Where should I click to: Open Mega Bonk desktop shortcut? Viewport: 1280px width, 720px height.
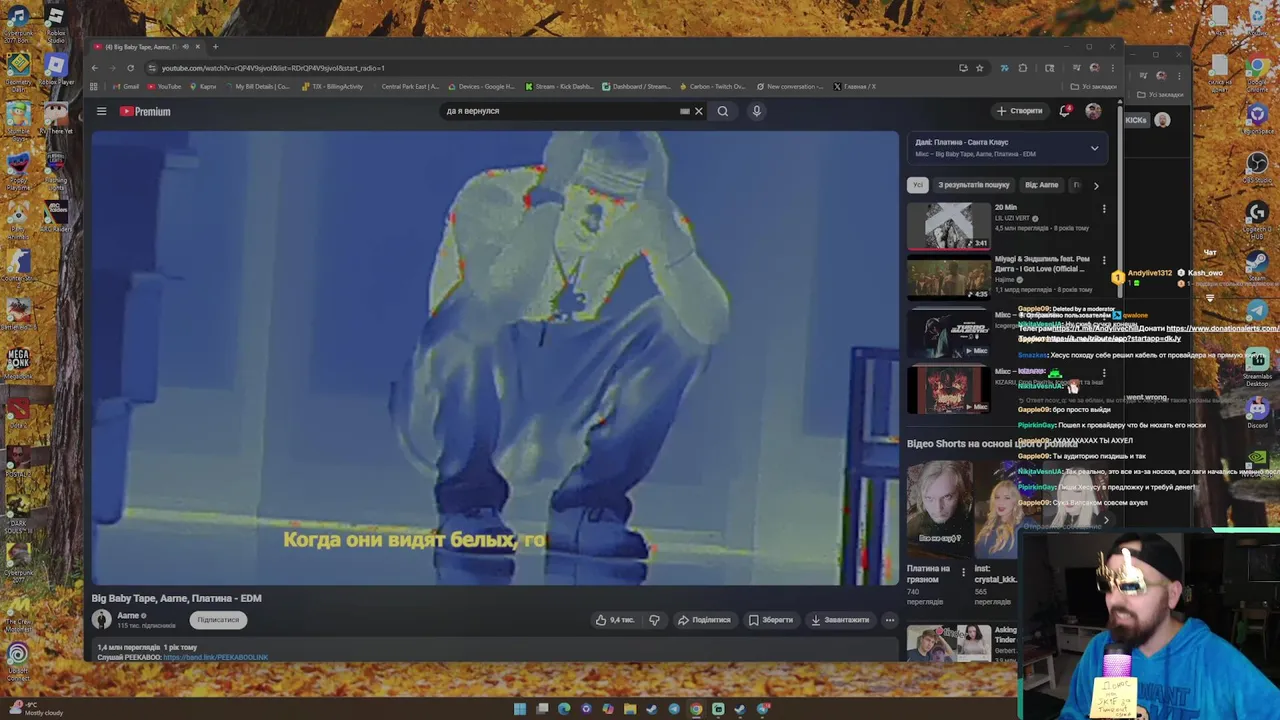click(x=18, y=362)
